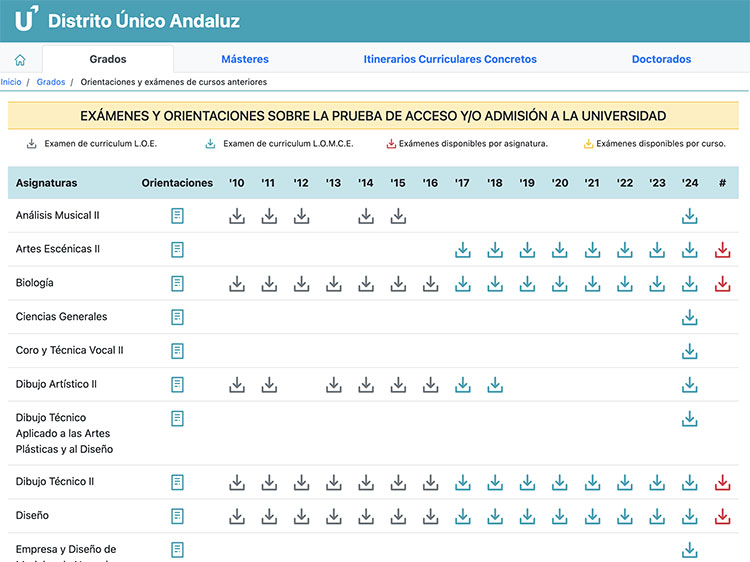Download Diseño 2013 exam

pyautogui.click(x=334, y=517)
